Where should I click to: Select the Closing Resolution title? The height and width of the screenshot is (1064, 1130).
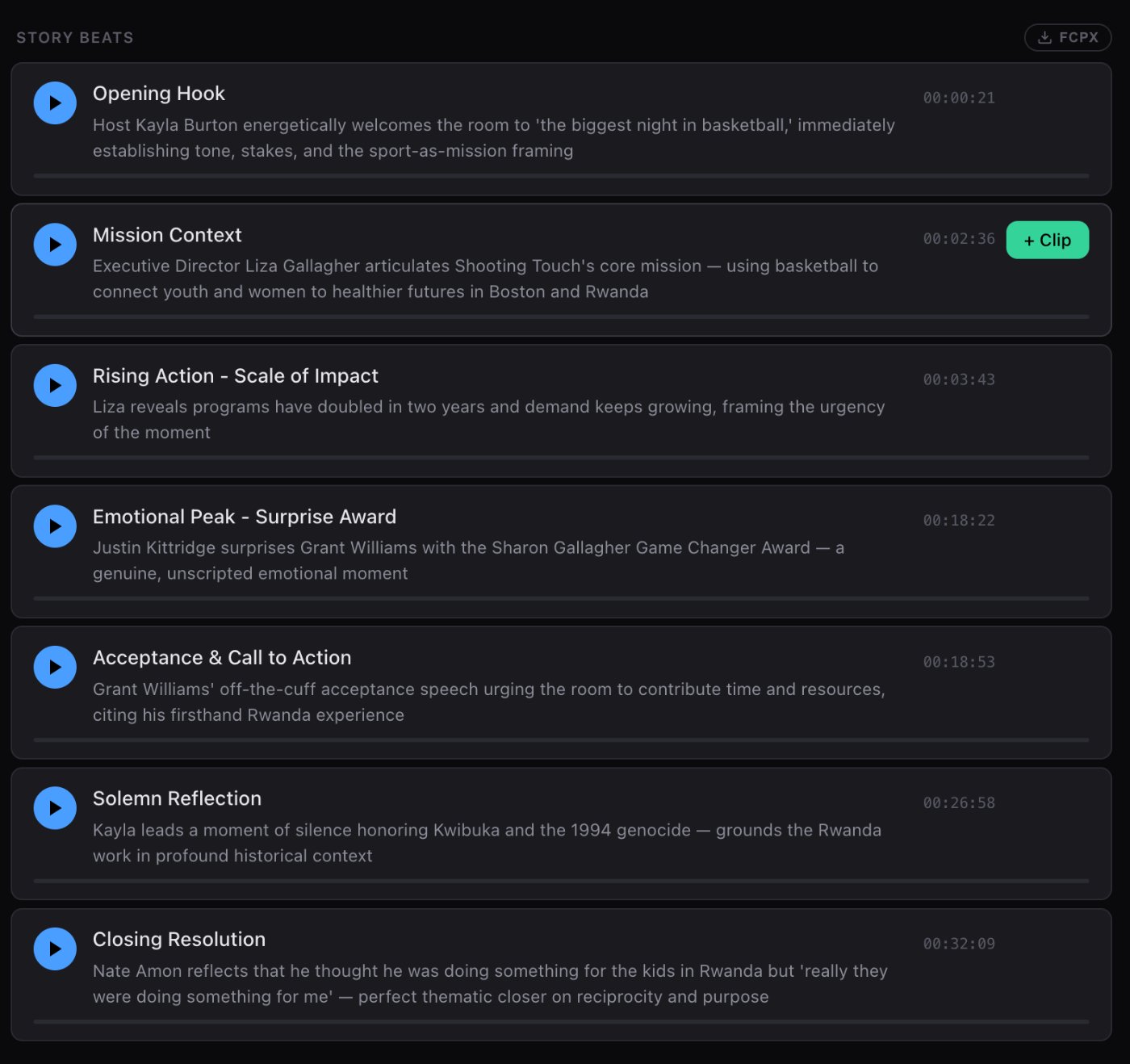click(x=179, y=940)
